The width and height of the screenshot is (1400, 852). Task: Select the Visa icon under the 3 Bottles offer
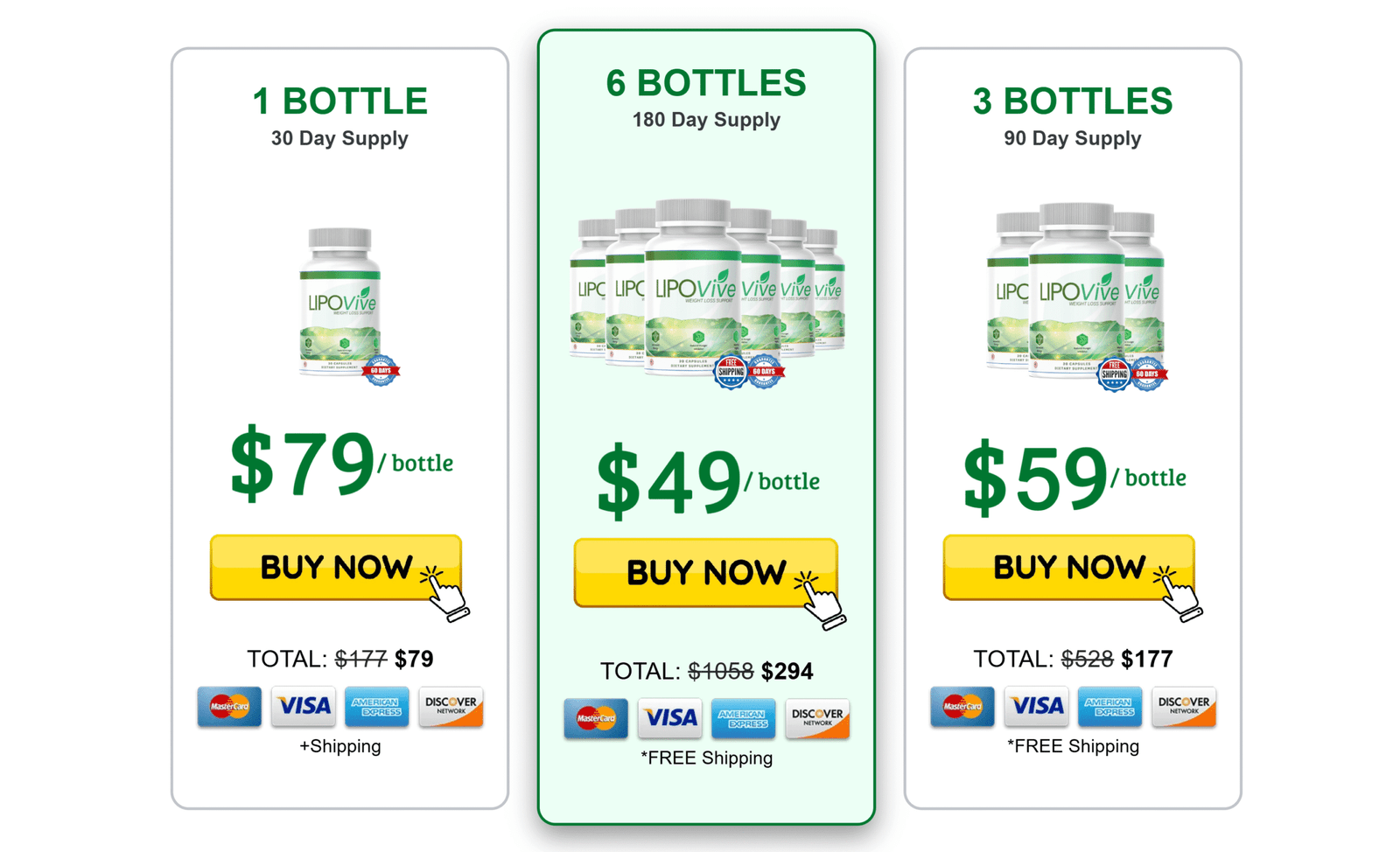coord(1037,707)
